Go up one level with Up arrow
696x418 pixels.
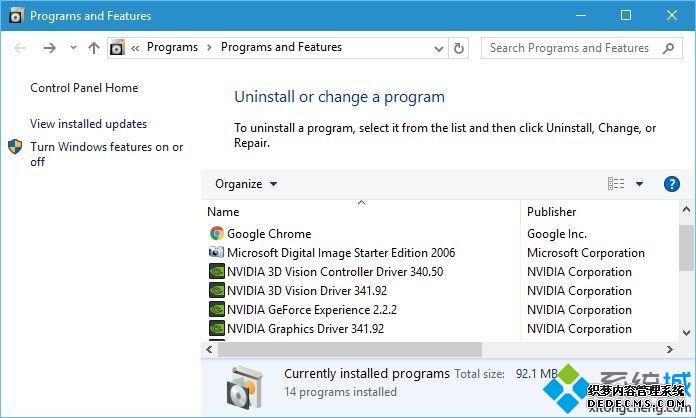(x=94, y=48)
